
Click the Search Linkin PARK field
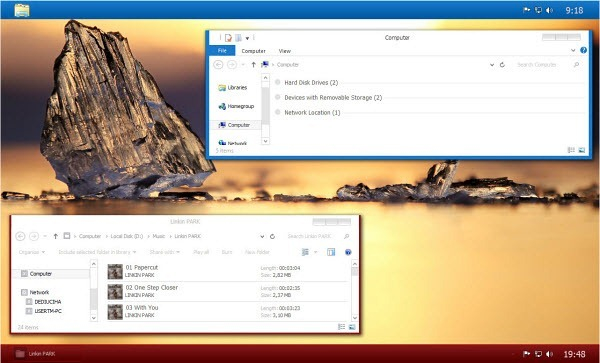pos(309,236)
